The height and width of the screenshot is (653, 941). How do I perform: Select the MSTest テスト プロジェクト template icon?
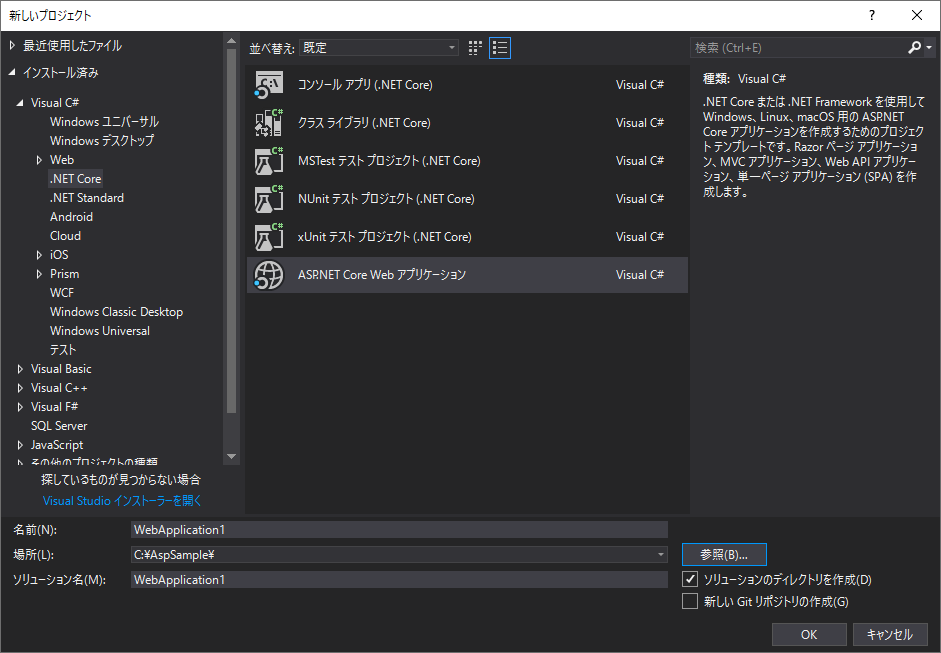coord(269,160)
